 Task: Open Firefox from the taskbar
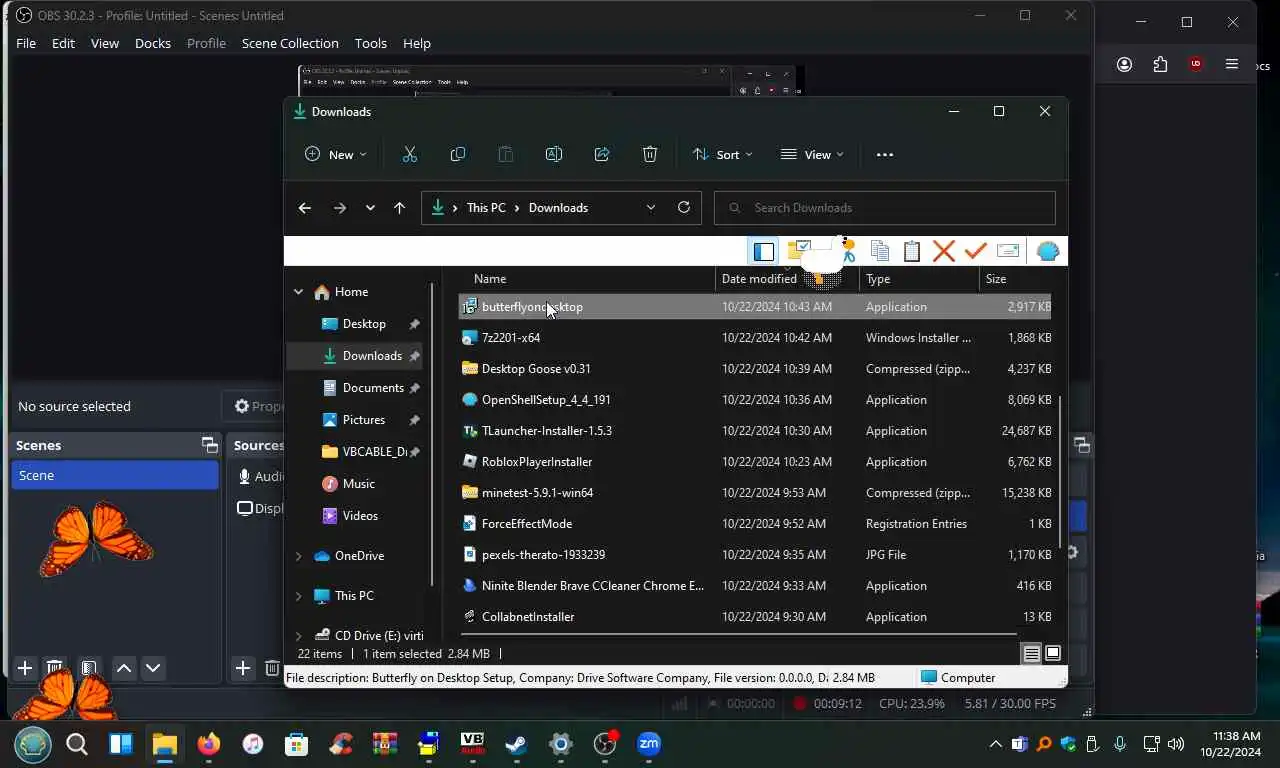tap(208, 744)
